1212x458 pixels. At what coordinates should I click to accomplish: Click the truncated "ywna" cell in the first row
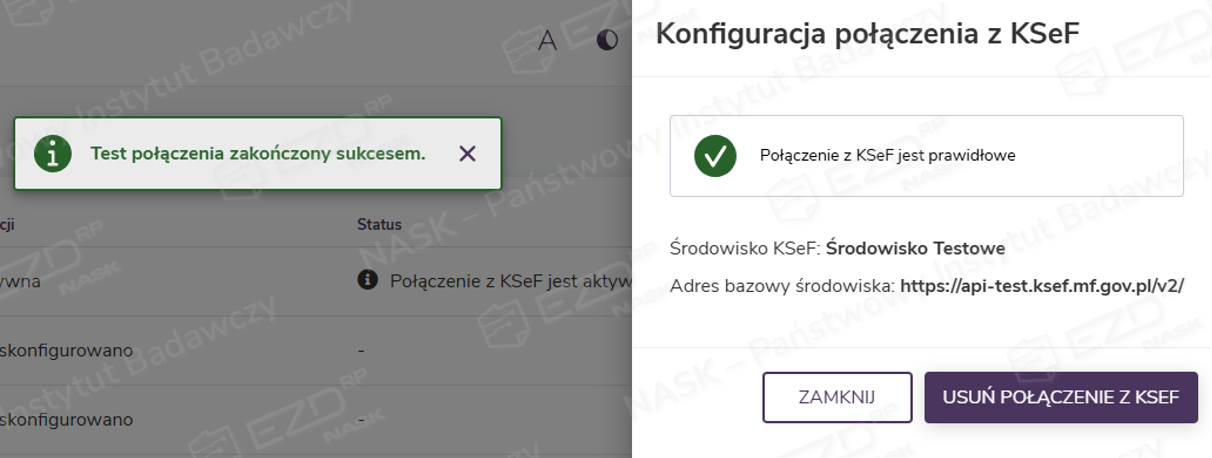[20, 281]
